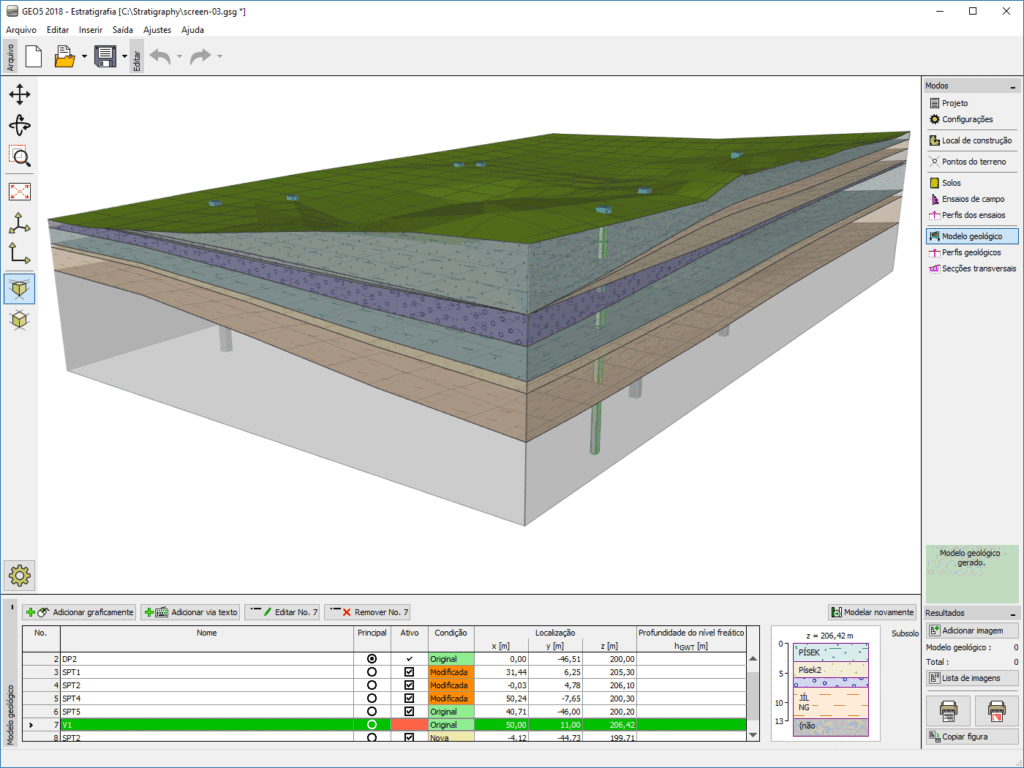Collapse the Resultados panel
1024x768 pixels.
tap(1011, 613)
